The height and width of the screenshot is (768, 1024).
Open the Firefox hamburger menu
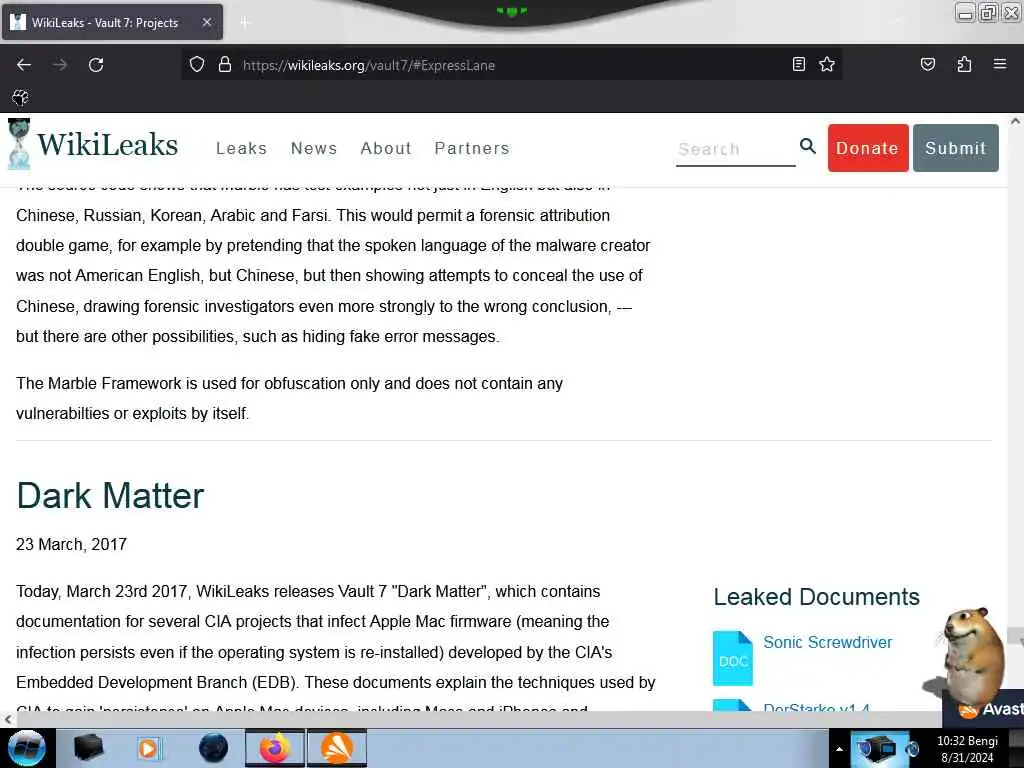pos(1000,64)
